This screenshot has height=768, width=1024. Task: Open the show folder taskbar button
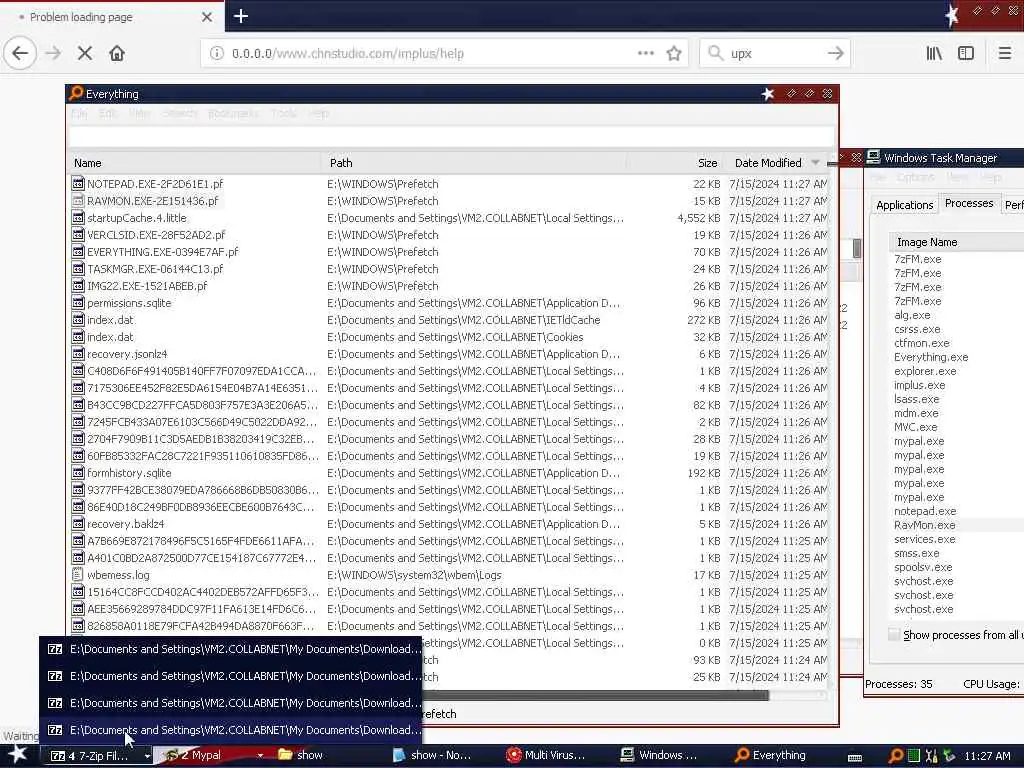coord(300,755)
